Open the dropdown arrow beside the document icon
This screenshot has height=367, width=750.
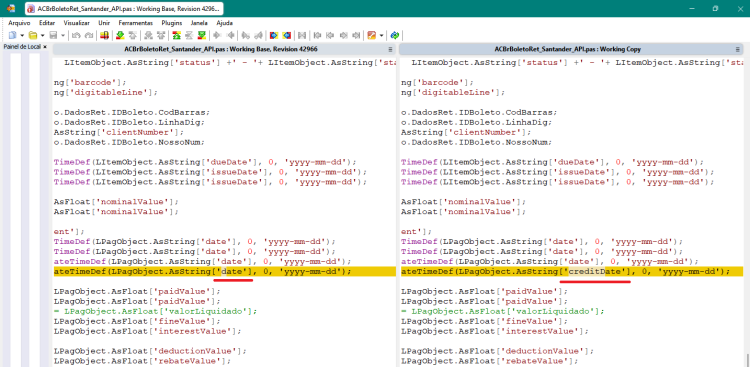tap(22, 35)
